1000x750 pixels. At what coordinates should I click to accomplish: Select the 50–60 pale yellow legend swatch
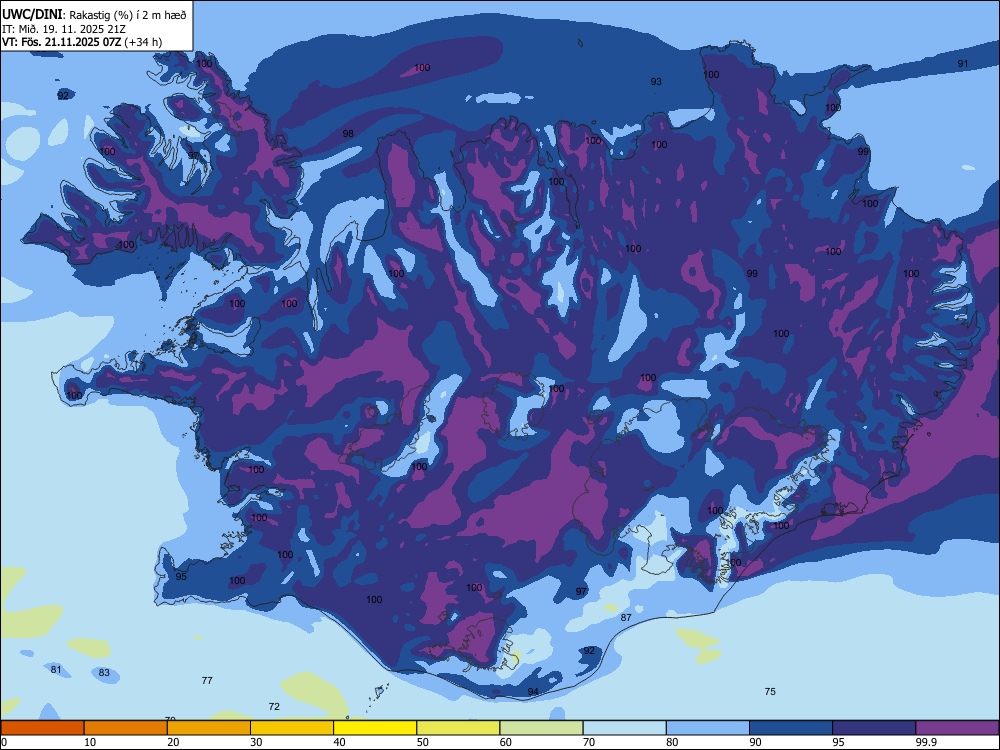[x=458, y=728]
